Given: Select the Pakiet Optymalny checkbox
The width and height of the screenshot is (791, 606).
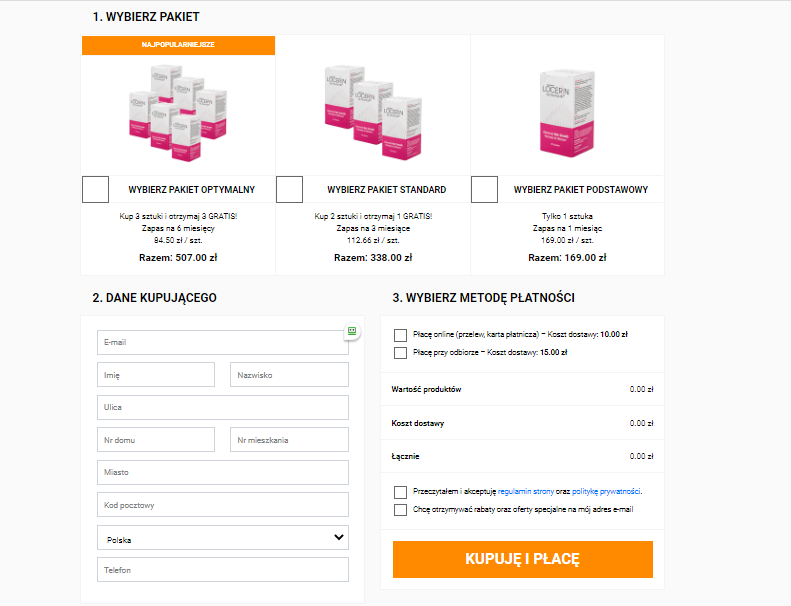Looking at the screenshot, I should [95, 189].
